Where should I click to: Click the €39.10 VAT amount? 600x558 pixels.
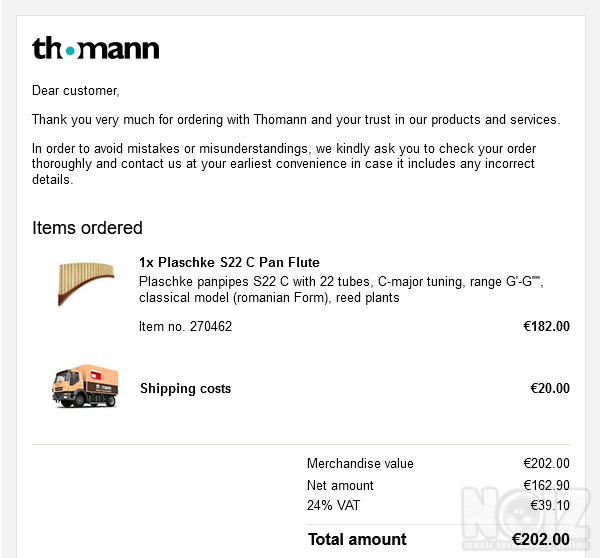pyautogui.click(x=550, y=506)
